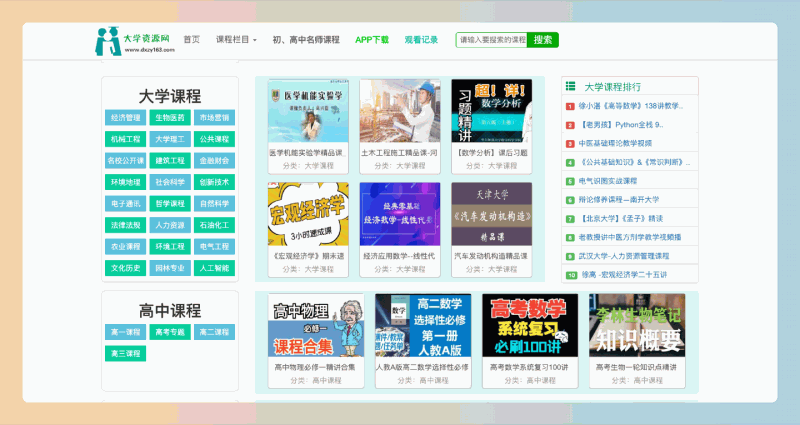Choose the 园林专业 category tag
The width and height of the screenshot is (800, 425).
coord(170,267)
